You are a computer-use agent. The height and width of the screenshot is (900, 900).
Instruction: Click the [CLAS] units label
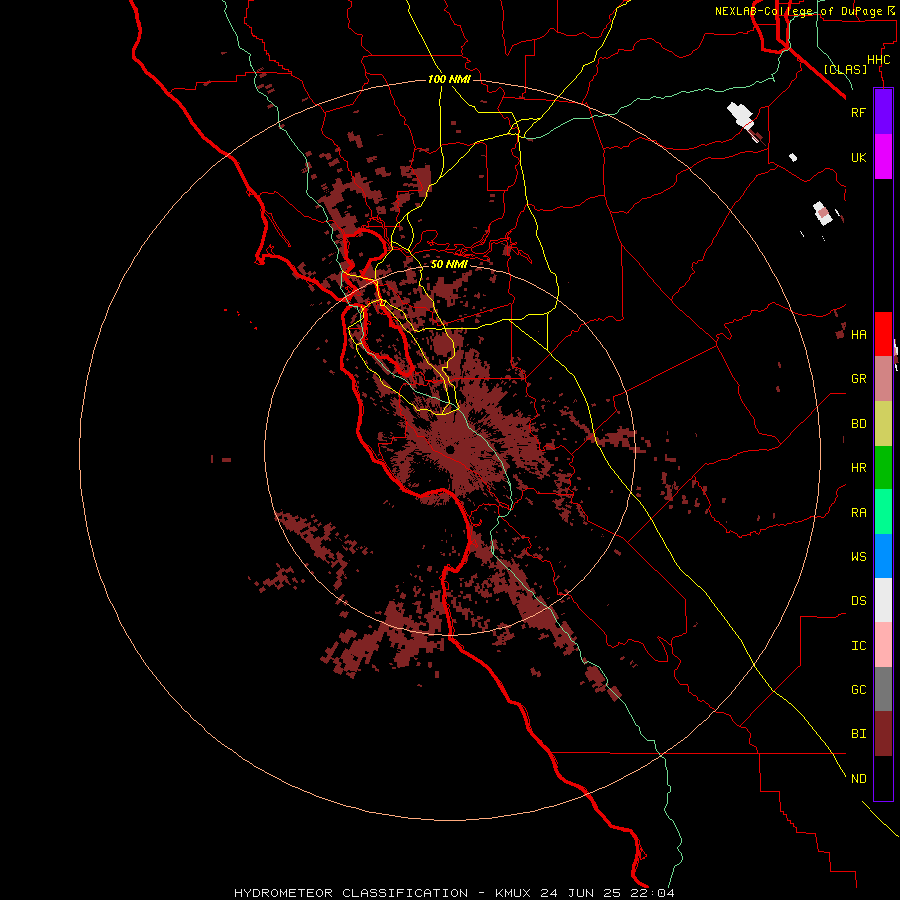(845, 69)
